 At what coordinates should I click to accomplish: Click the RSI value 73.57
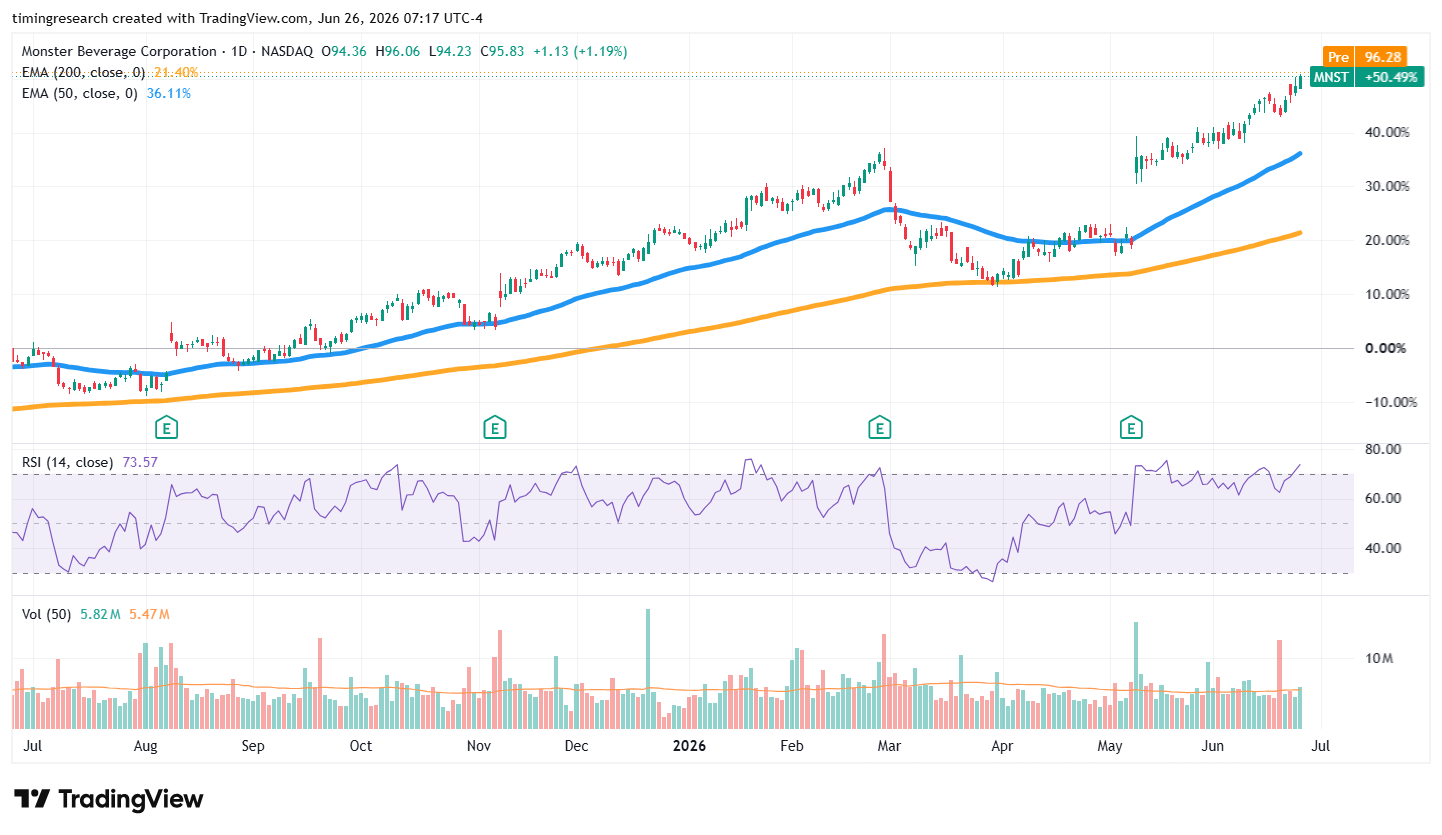click(138, 462)
